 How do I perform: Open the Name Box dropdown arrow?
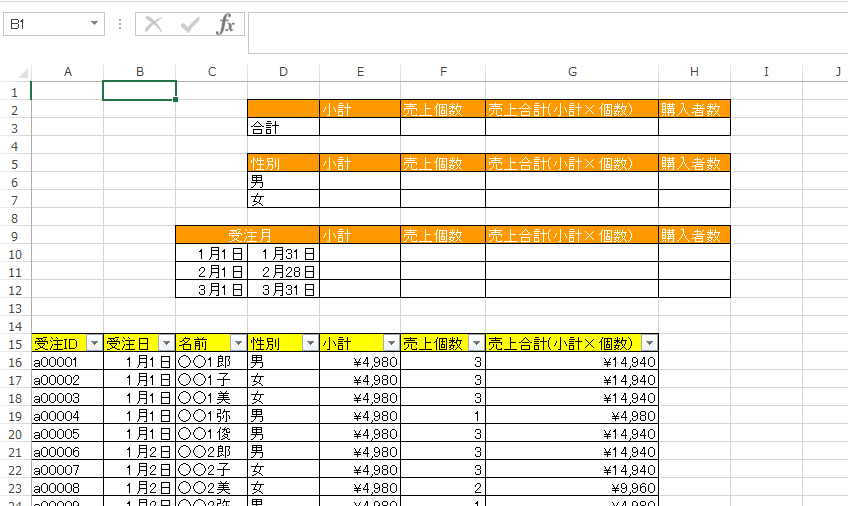[95, 24]
